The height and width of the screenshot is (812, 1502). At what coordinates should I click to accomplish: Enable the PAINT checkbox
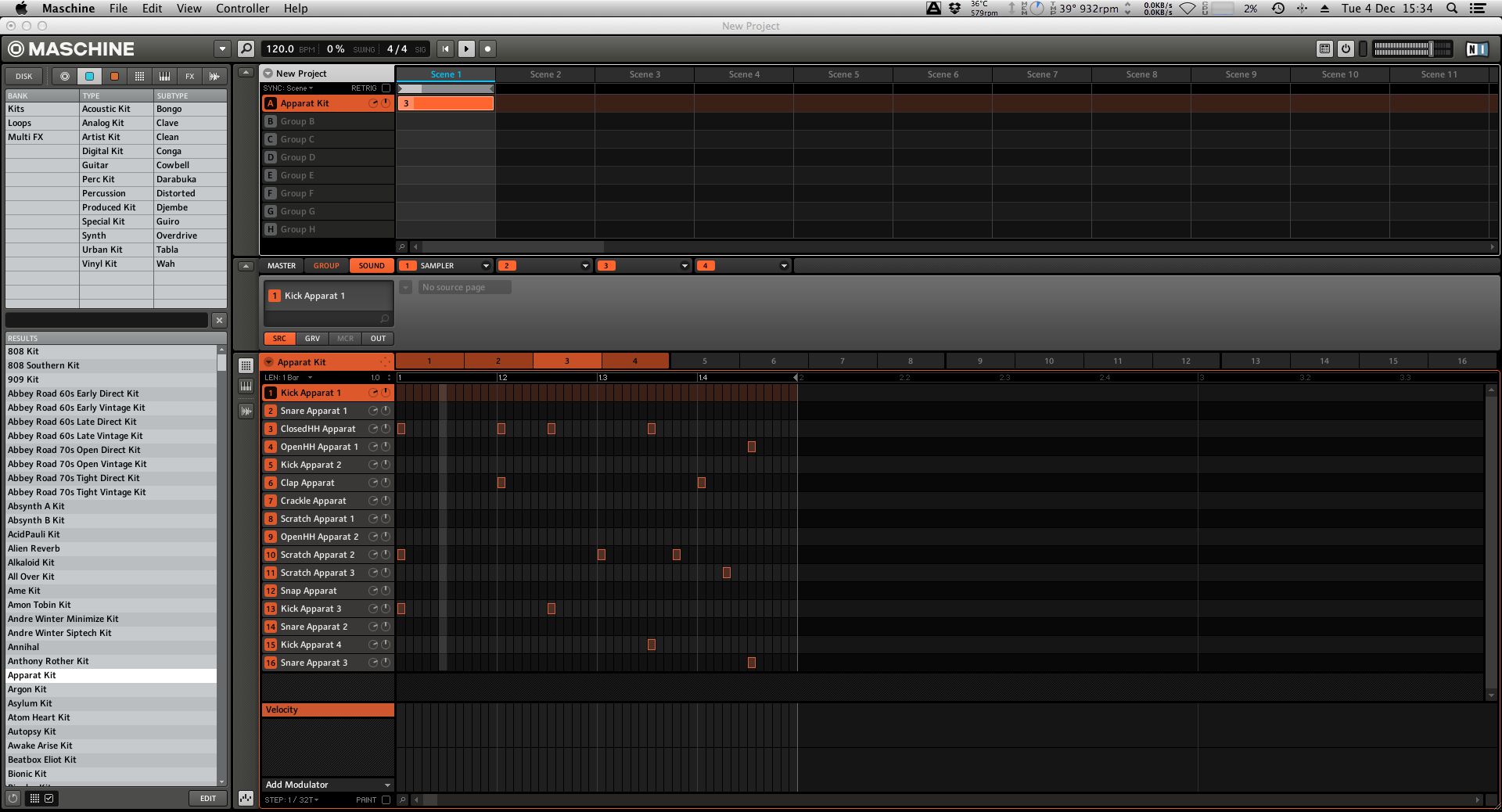pyautogui.click(x=386, y=799)
